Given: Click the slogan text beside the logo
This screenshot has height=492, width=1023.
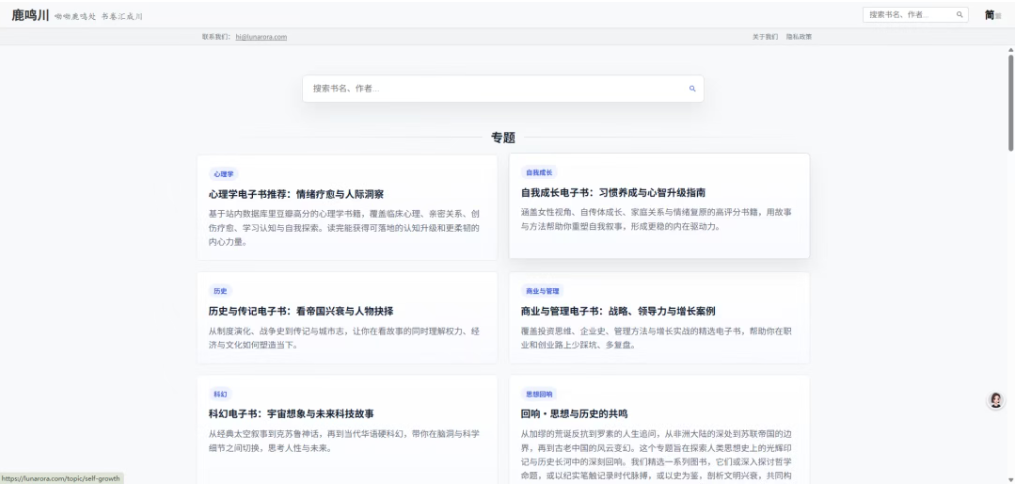Looking at the screenshot, I should [99, 16].
